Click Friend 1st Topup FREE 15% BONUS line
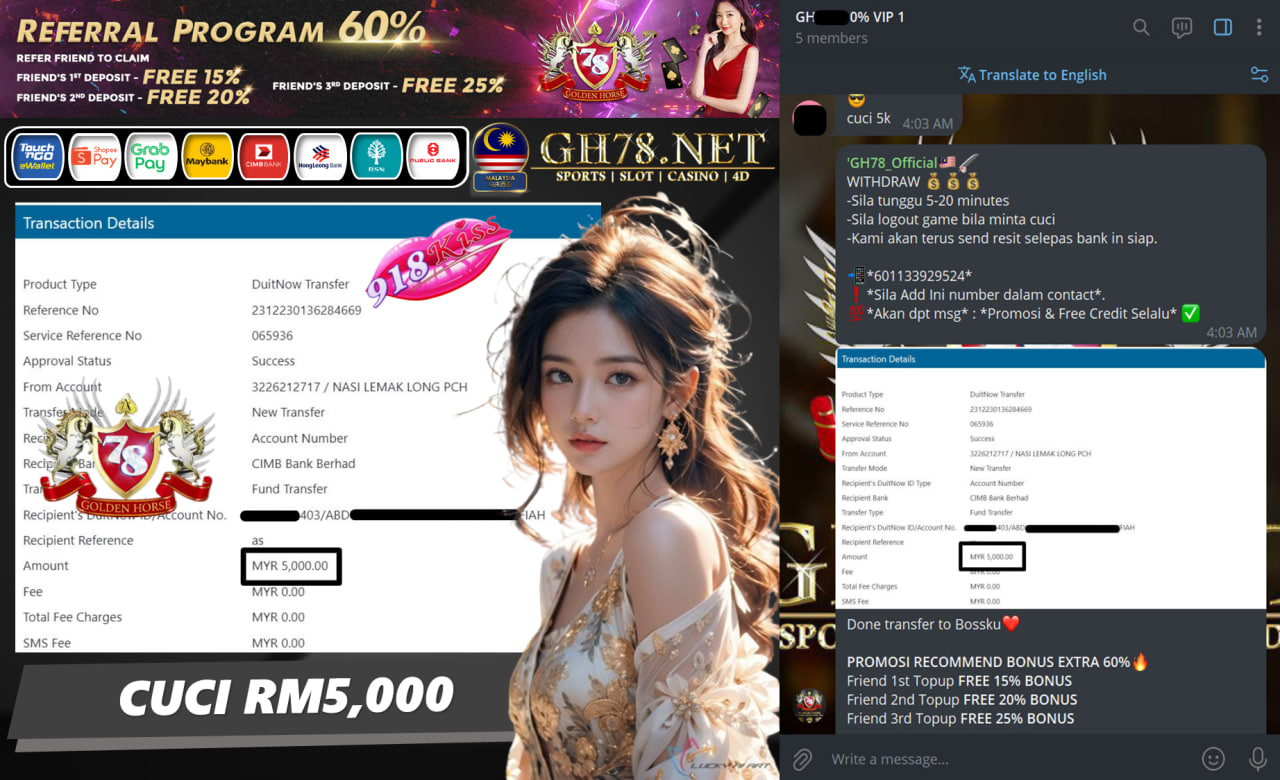The image size is (1280, 780). [959, 681]
